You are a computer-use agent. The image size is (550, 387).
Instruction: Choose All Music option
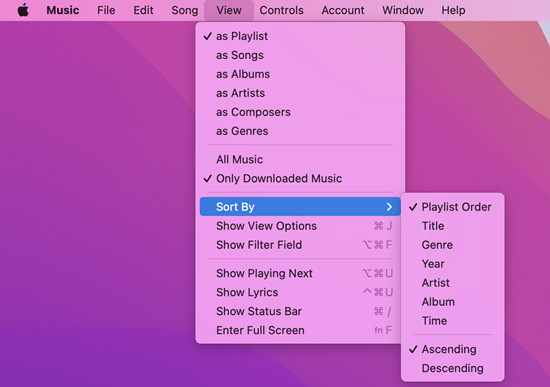[x=300, y=159]
